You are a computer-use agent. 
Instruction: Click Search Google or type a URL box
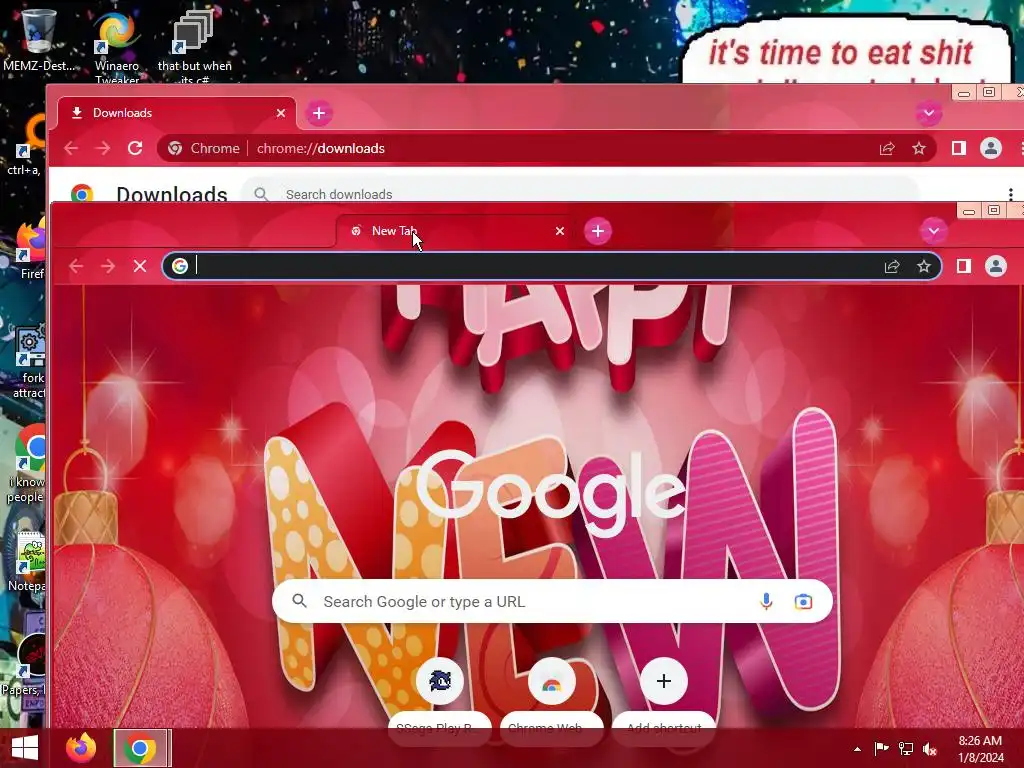coord(552,601)
